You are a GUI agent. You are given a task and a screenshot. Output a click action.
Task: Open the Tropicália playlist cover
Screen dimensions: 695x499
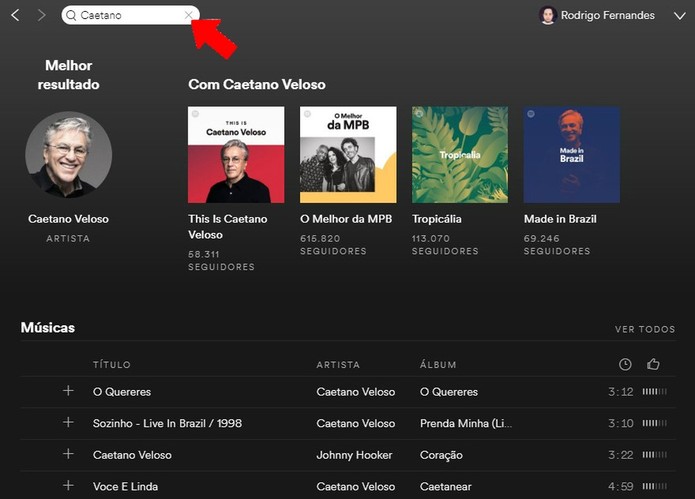tap(460, 155)
